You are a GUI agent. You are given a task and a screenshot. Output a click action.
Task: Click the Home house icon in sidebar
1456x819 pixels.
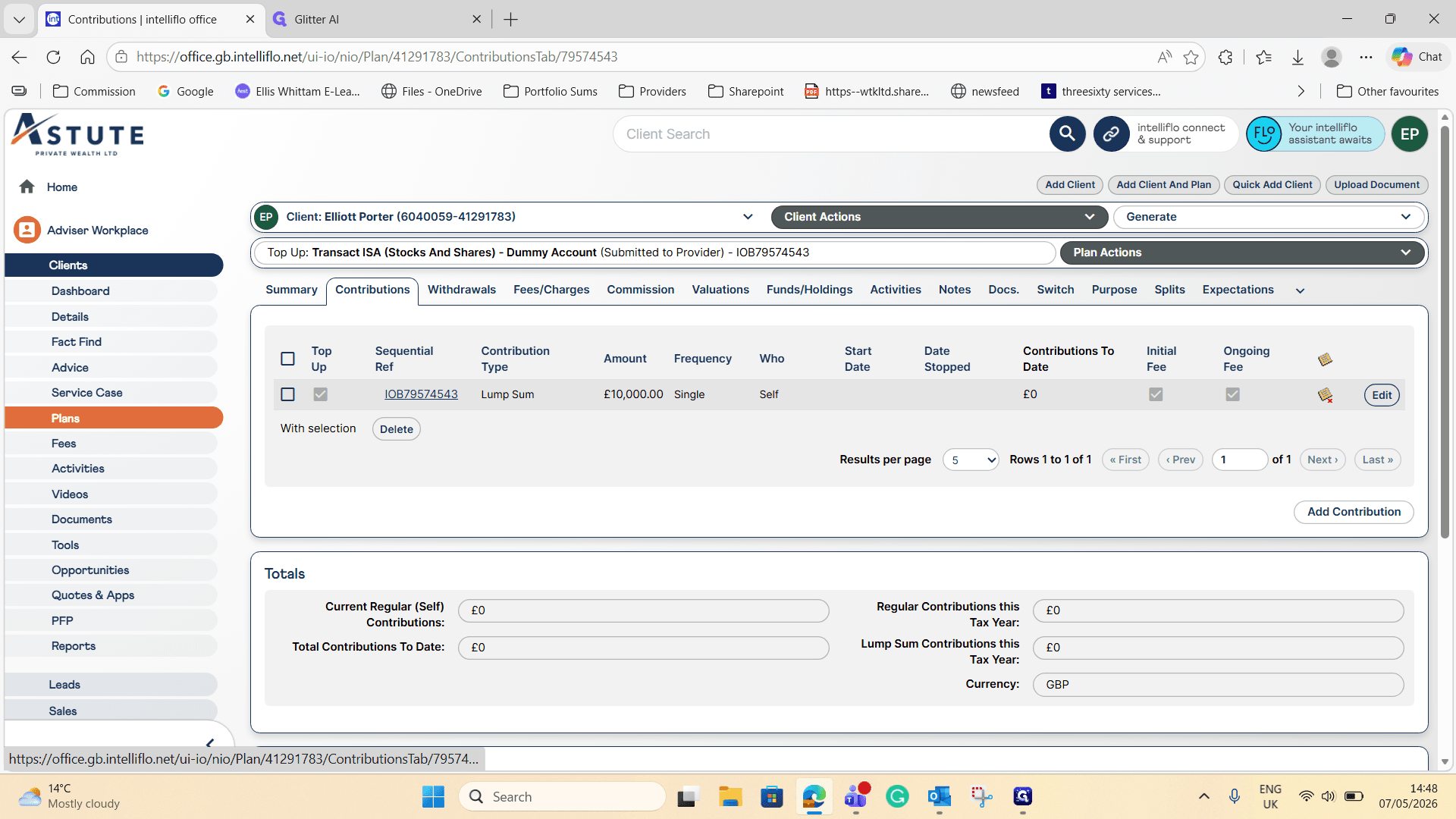coord(27,187)
